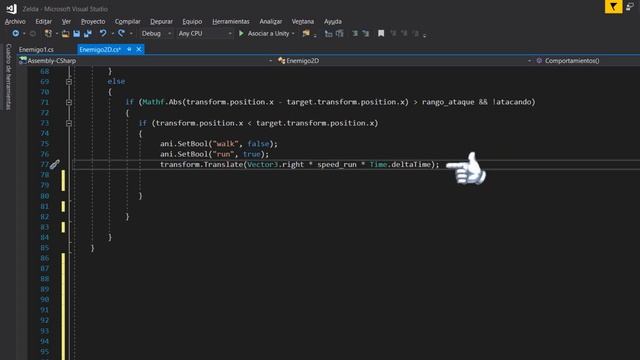Switch to the Enemigo1.cs tab
The image size is (640, 360).
point(36,49)
